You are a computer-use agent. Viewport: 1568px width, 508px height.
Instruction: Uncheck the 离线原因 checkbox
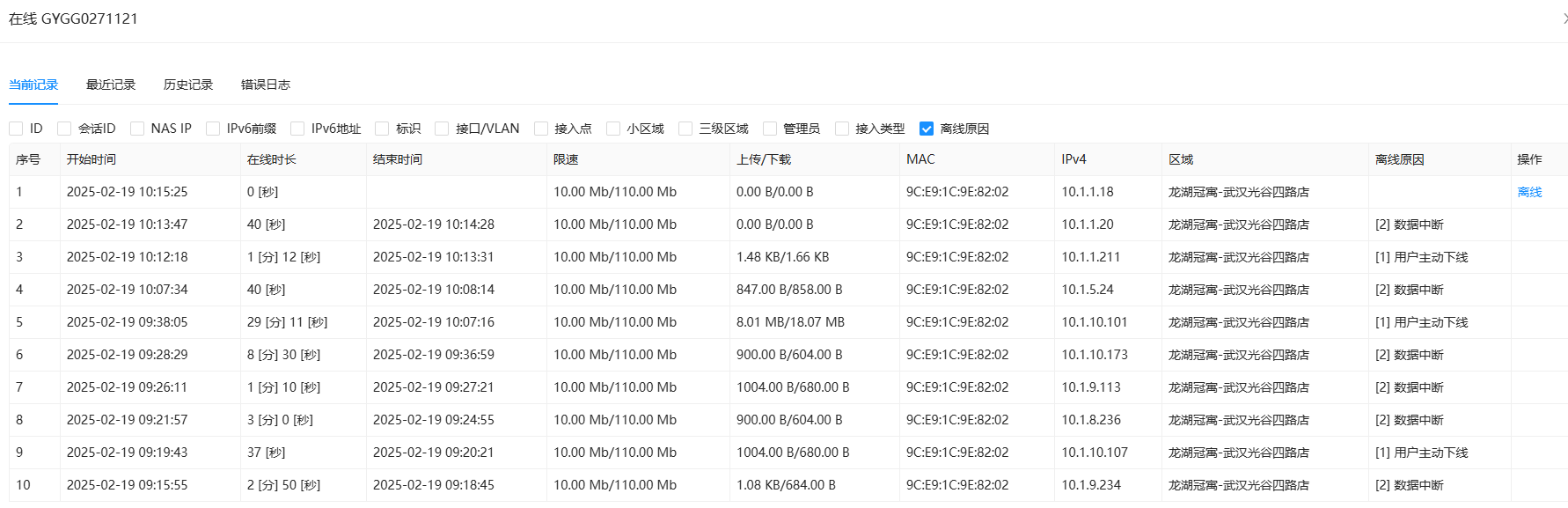[927, 129]
